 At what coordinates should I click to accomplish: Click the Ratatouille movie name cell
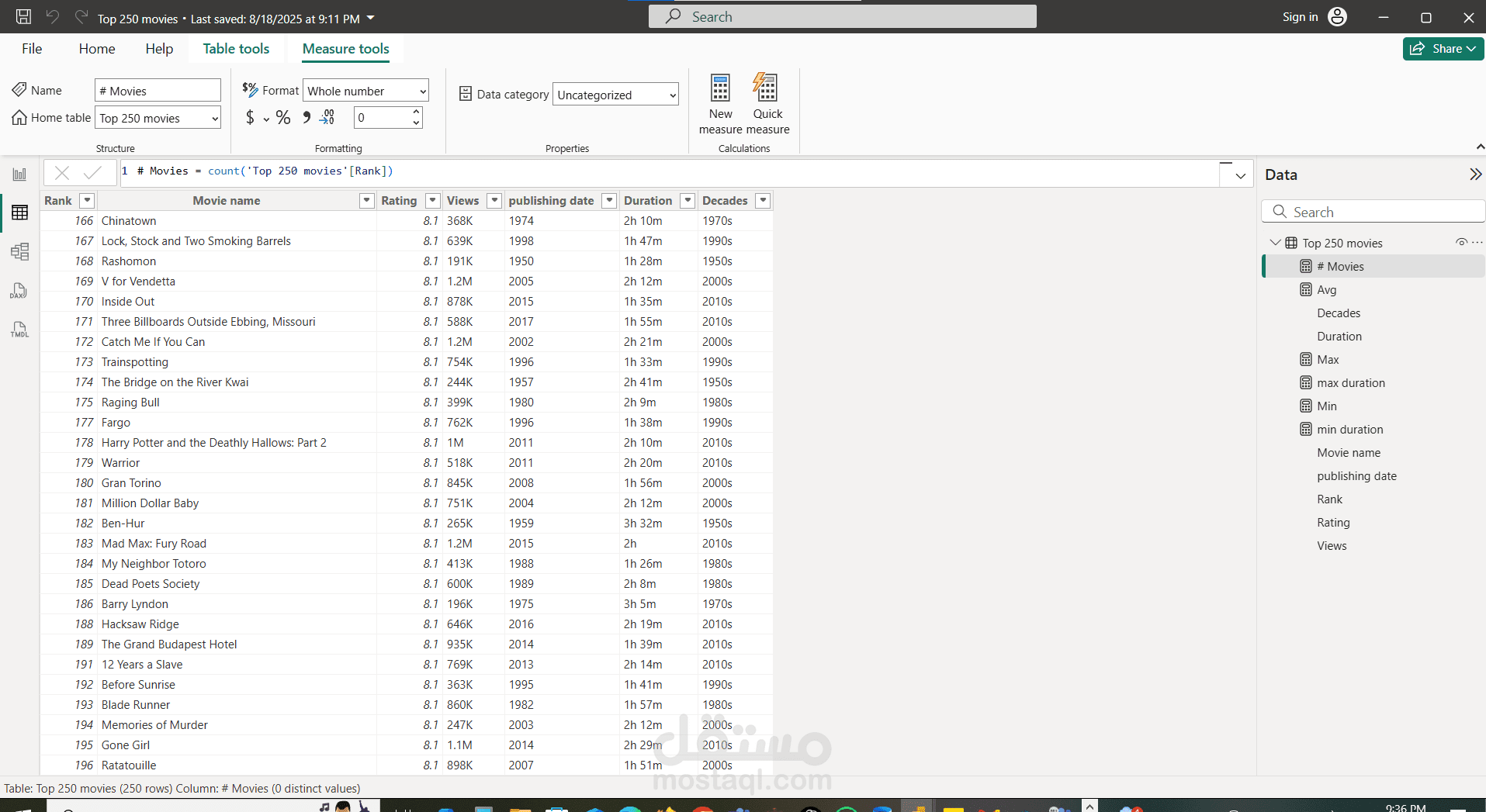[237, 765]
